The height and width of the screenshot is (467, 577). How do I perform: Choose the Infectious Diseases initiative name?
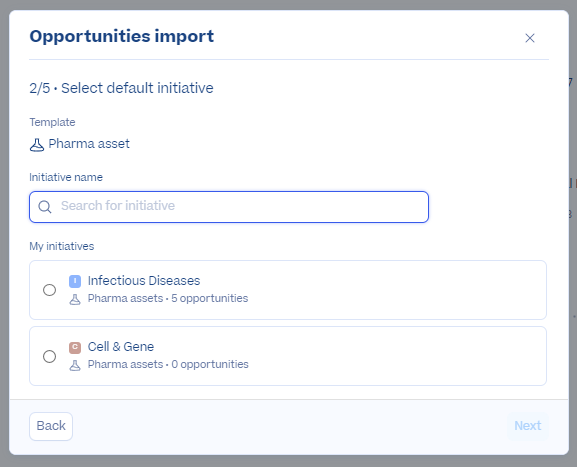[144, 281]
